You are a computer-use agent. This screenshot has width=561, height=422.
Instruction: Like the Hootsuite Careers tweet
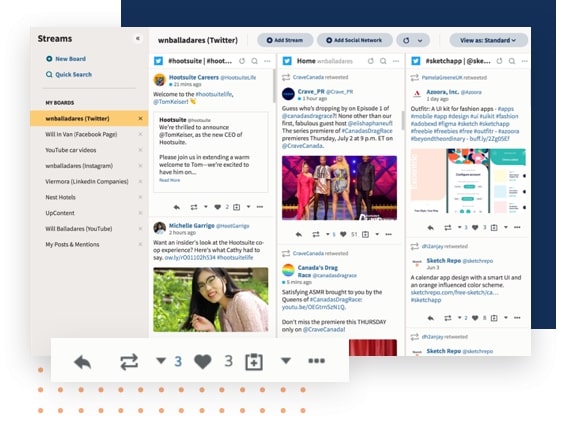click(218, 207)
